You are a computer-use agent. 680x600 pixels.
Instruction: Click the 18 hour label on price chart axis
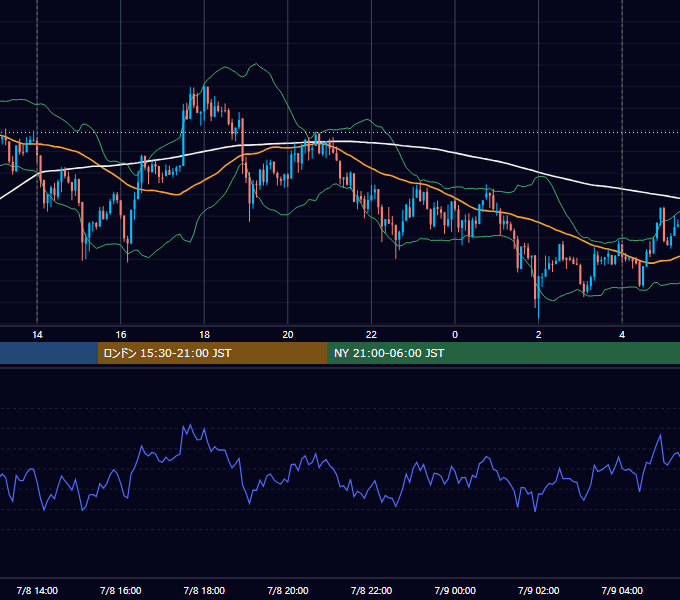[x=204, y=335]
